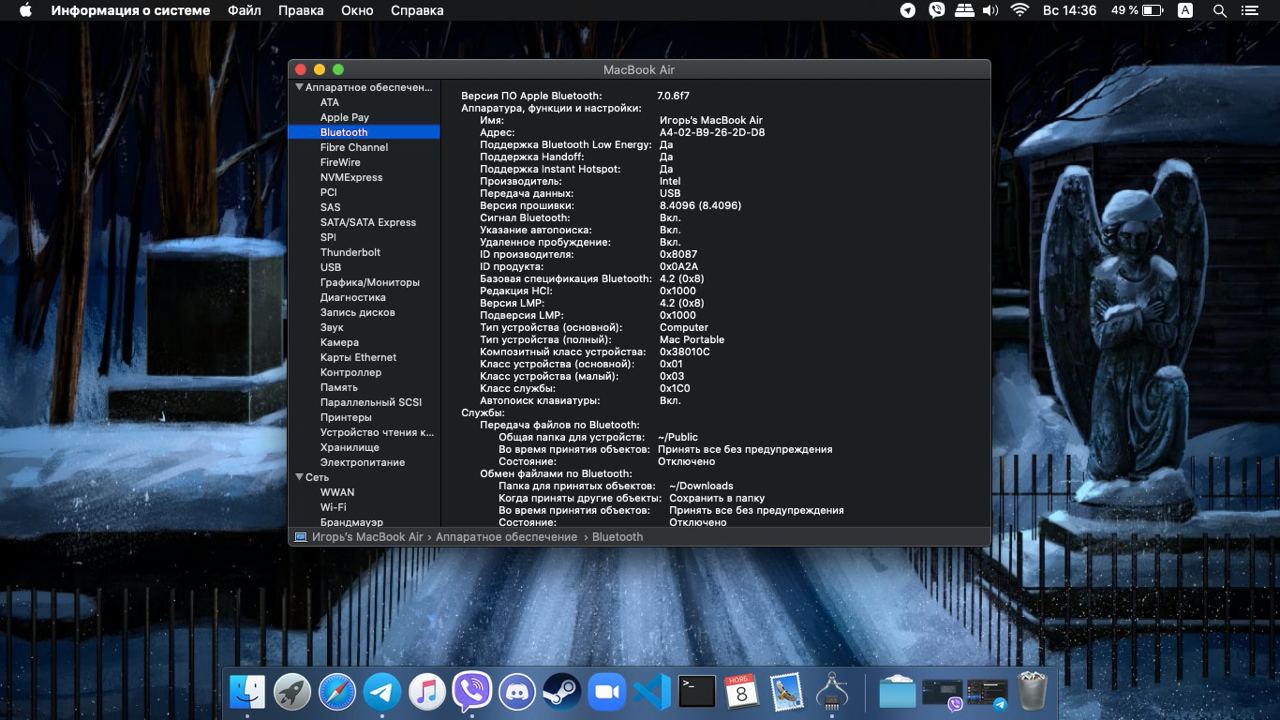Viewport: 1280px width, 720px height.
Task: Open Mail stamp icon in dock
Action: tap(787, 691)
